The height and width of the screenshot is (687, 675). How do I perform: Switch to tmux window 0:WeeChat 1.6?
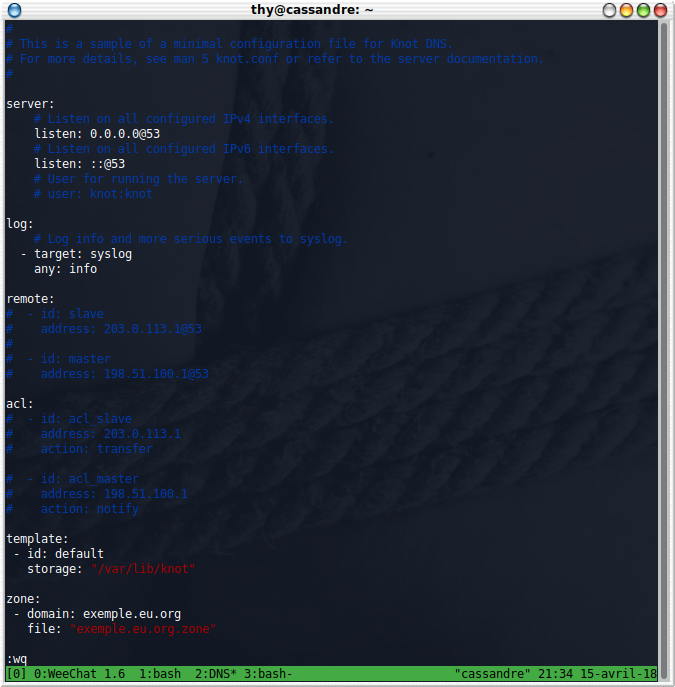click(x=79, y=673)
